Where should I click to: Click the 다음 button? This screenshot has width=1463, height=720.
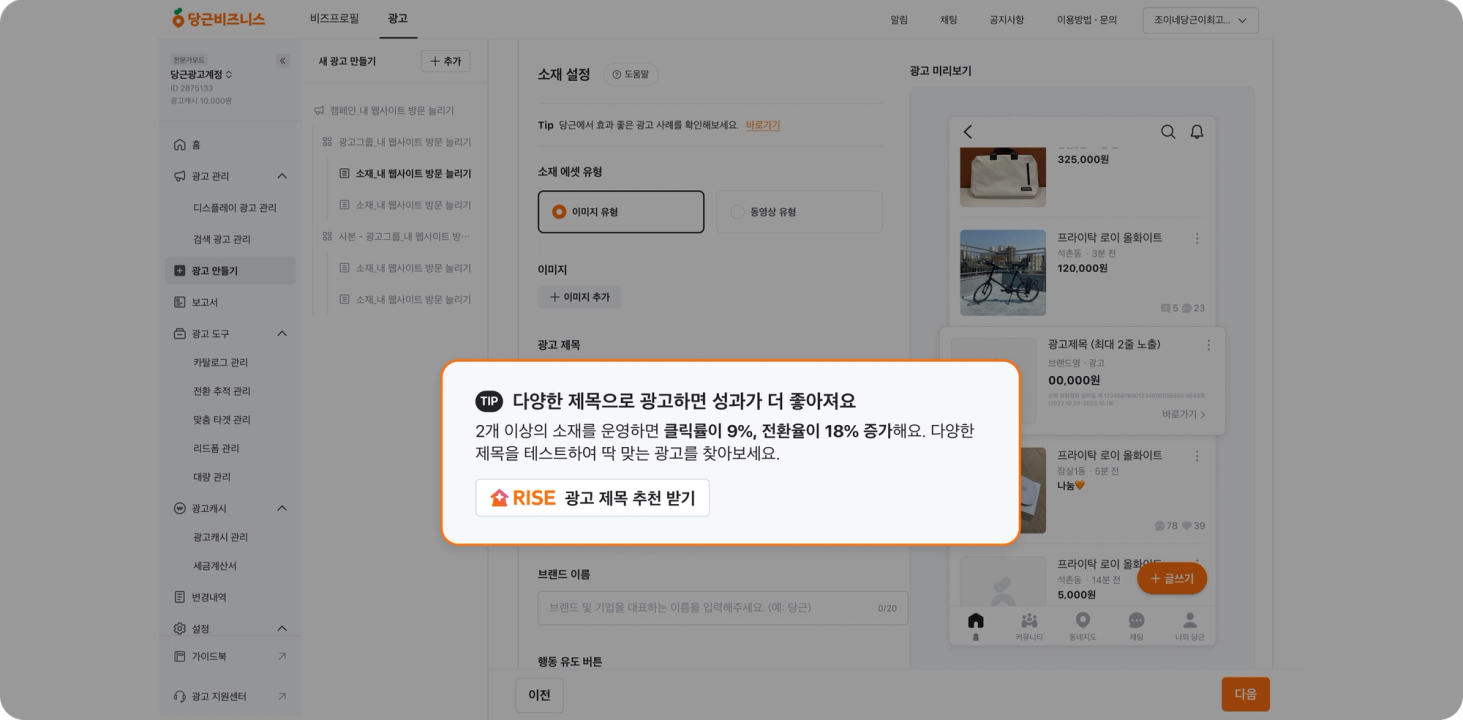click(1245, 694)
